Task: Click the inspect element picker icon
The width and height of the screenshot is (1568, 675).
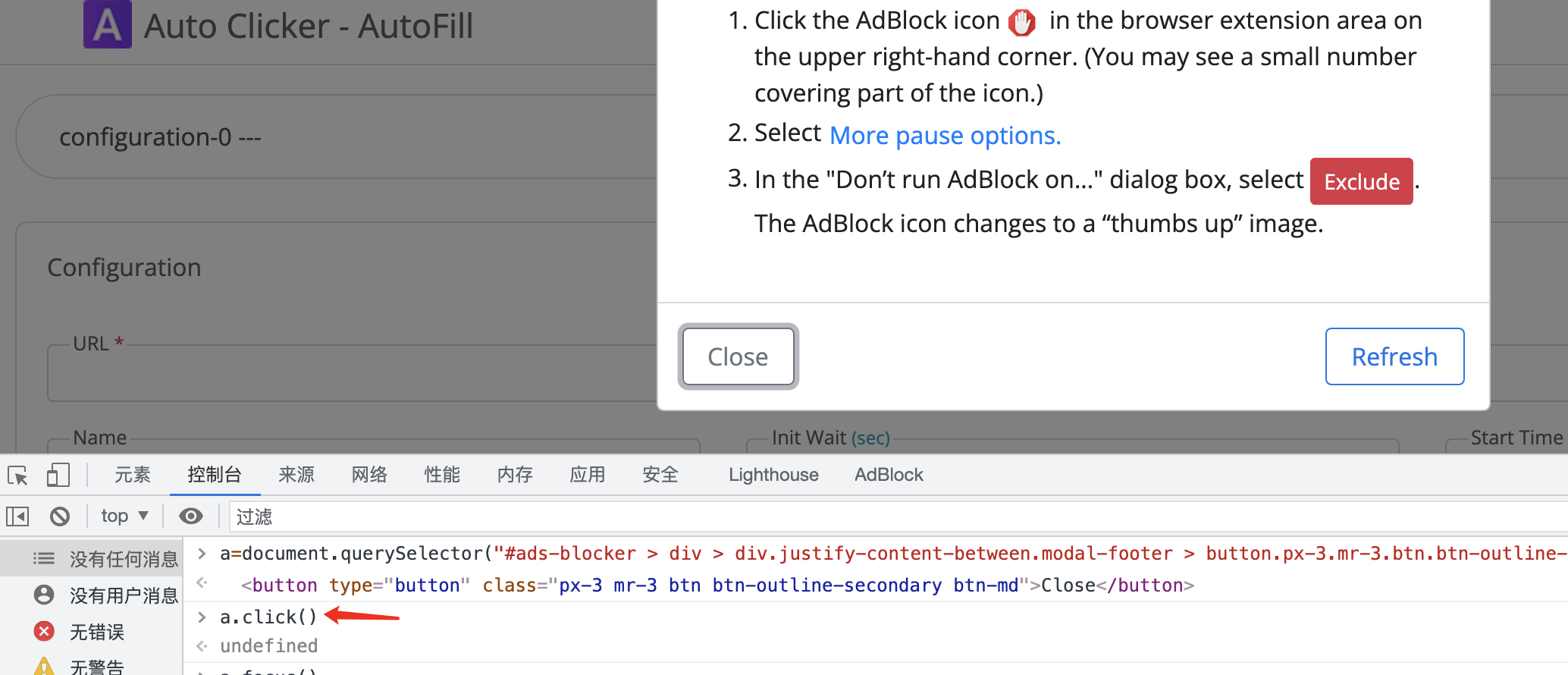Action: tap(18, 476)
